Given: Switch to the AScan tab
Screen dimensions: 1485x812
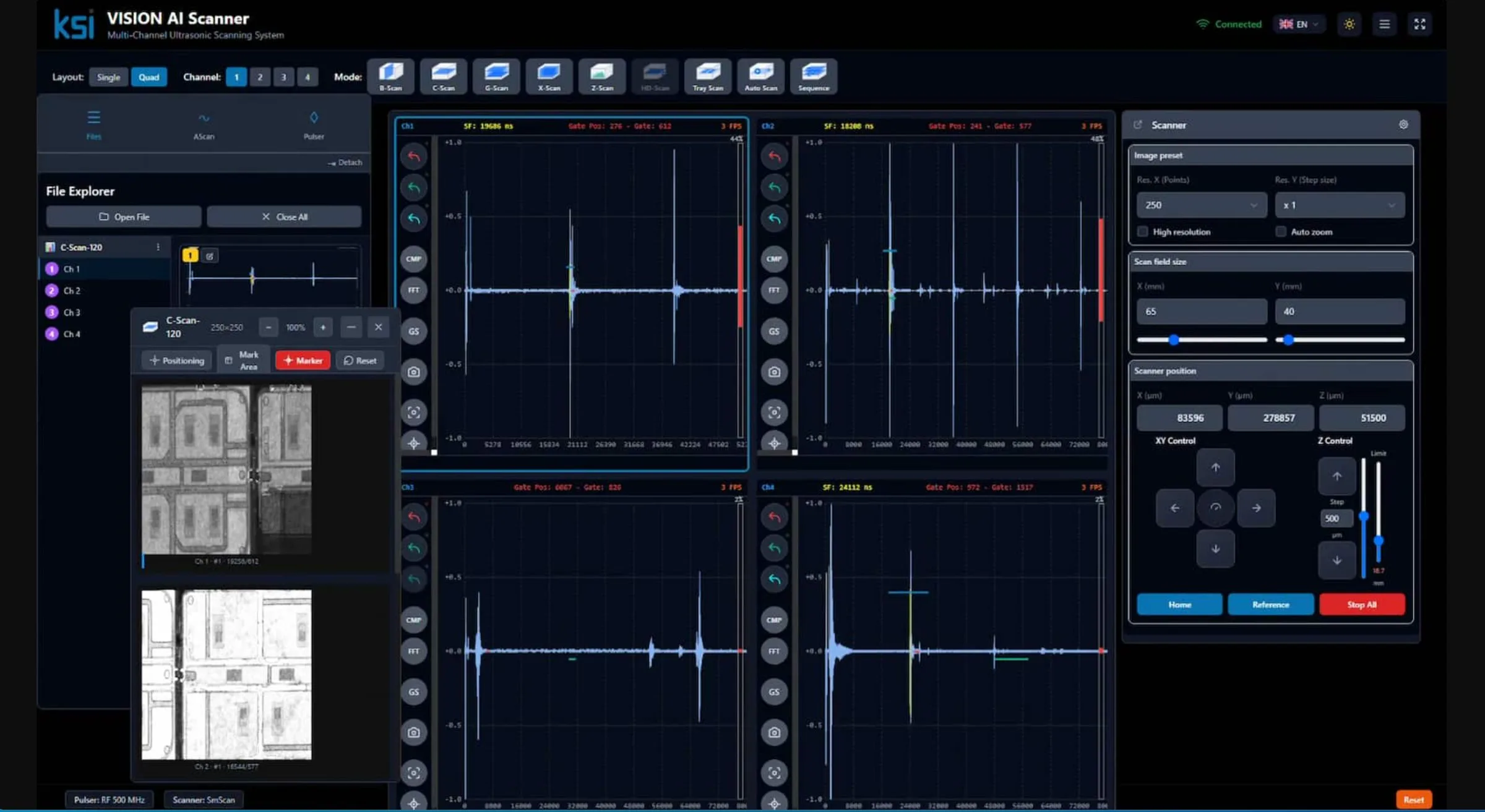Looking at the screenshot, I should (204, 124).
